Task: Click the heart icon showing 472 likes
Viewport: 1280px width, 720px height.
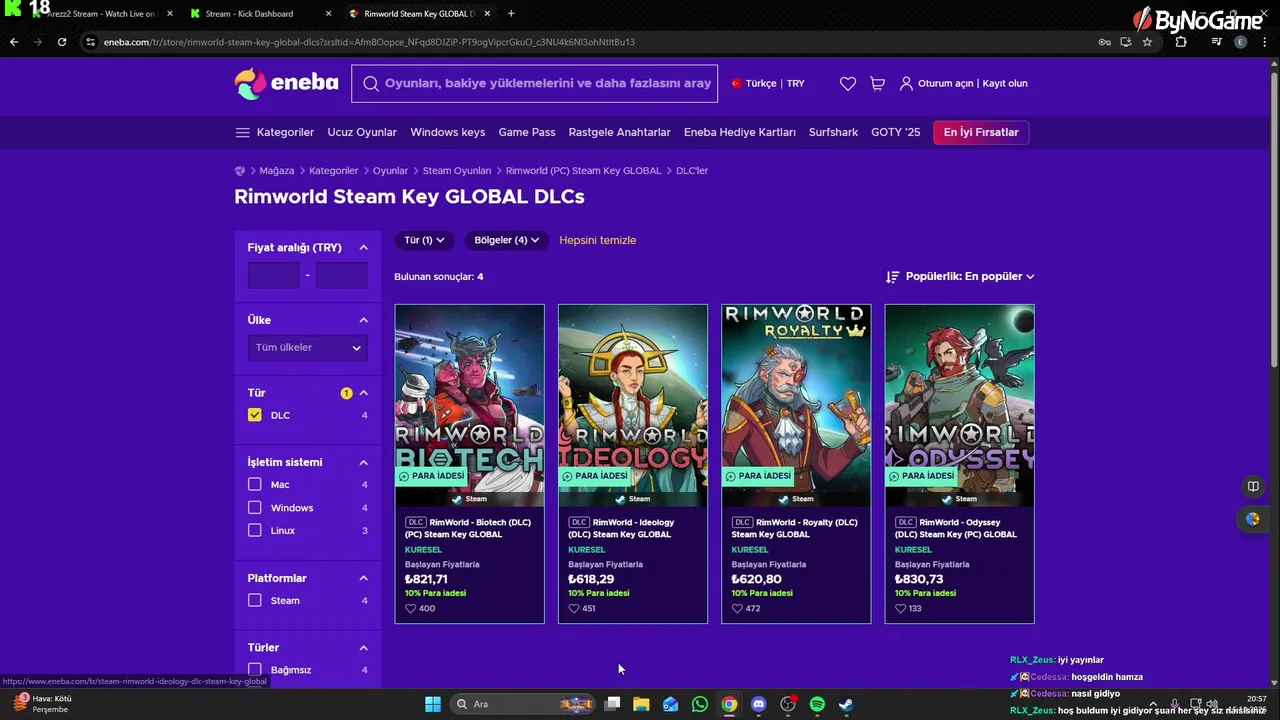Action: click(737, 608)
